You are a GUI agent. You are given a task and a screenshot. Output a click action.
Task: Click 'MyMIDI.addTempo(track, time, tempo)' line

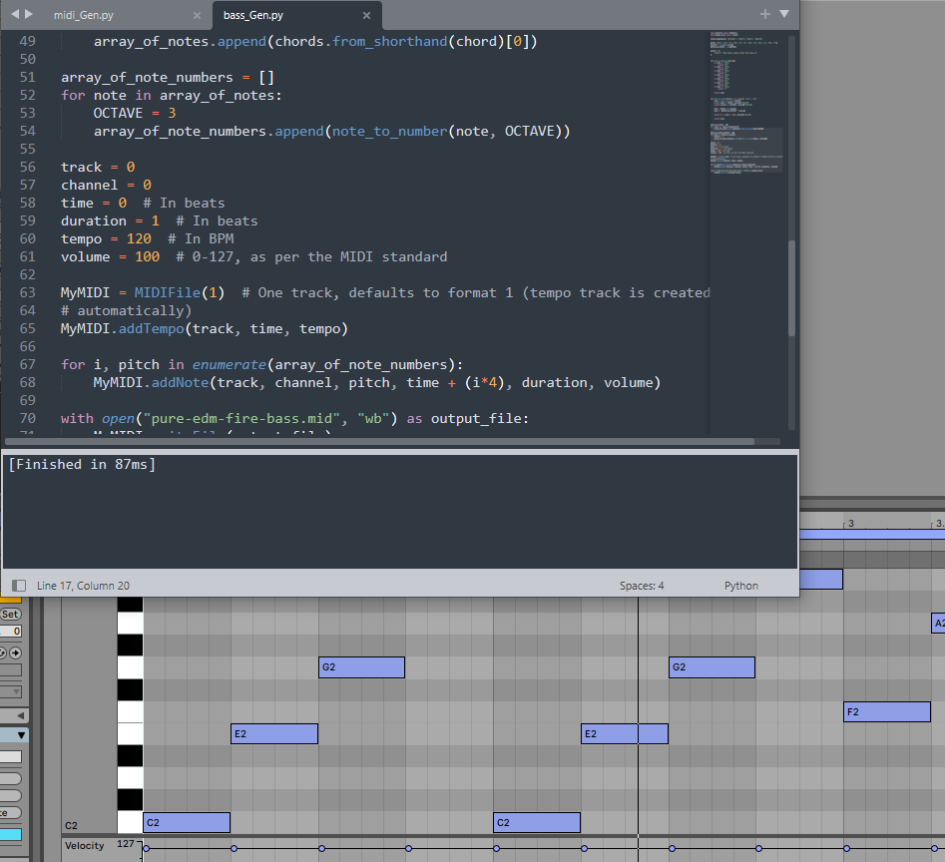tap(204, 329)
